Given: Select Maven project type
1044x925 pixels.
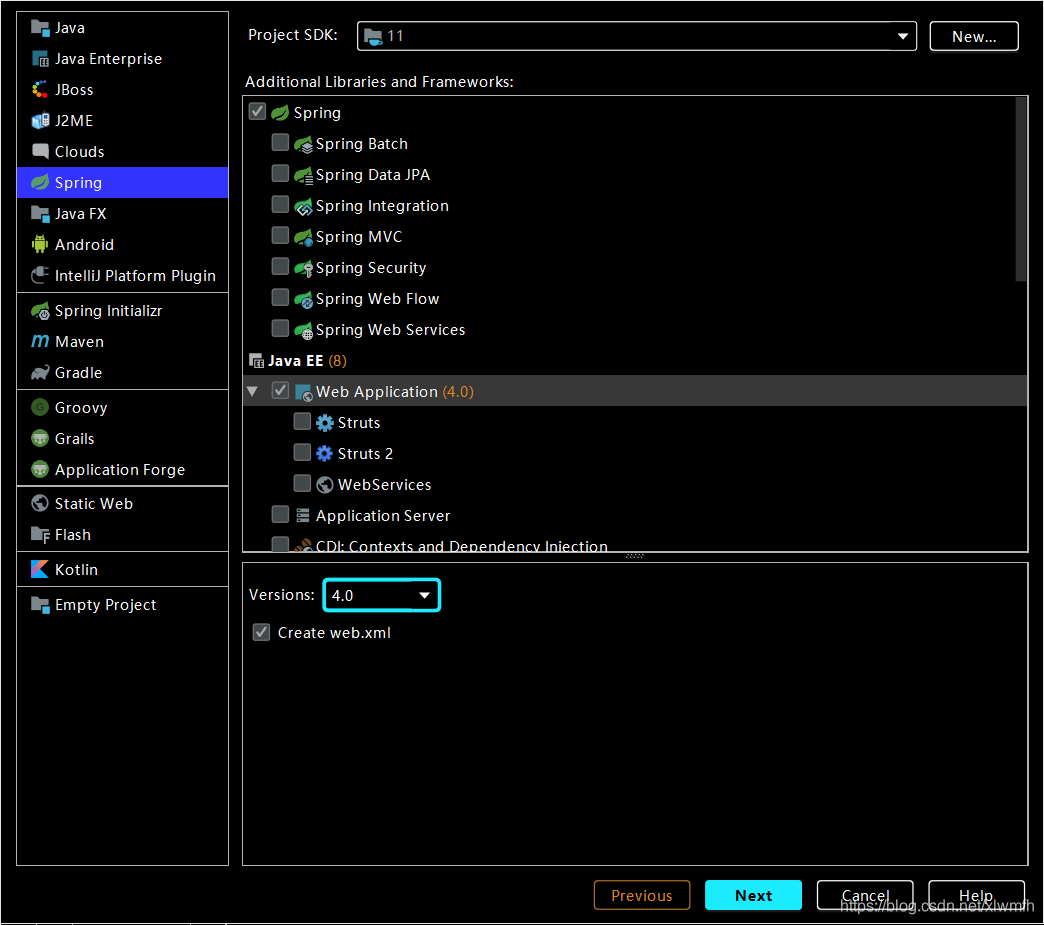Looking at the screenshot, I should (123, 342).
